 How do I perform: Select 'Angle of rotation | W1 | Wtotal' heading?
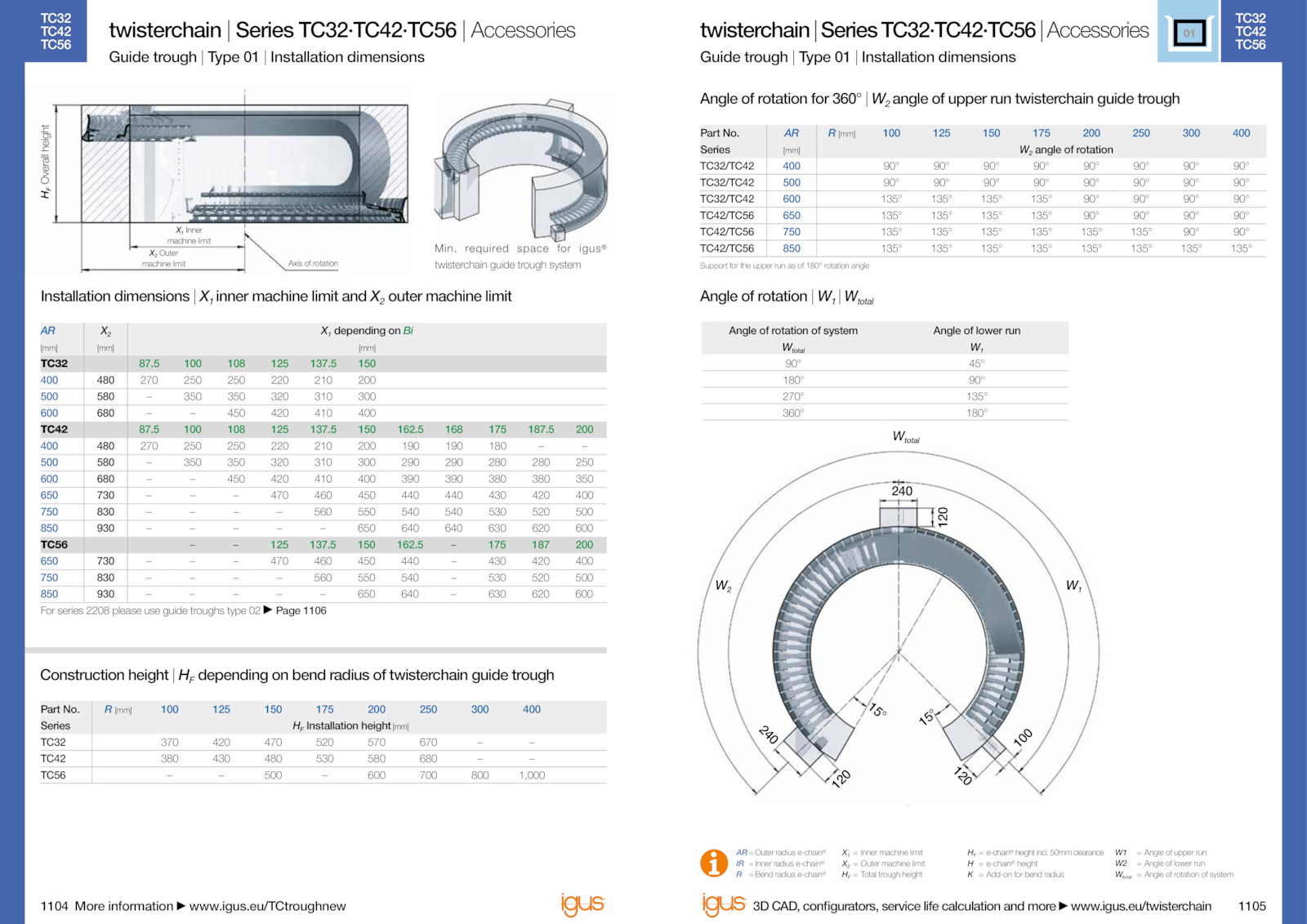[787, 297]
